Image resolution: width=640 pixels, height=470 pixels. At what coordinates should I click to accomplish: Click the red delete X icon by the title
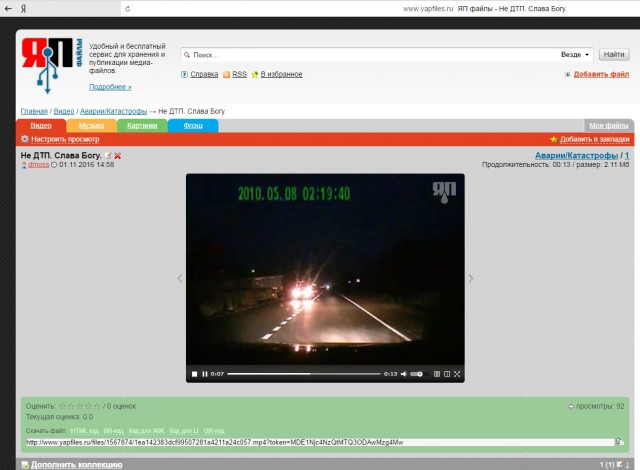tap(118, 155)
